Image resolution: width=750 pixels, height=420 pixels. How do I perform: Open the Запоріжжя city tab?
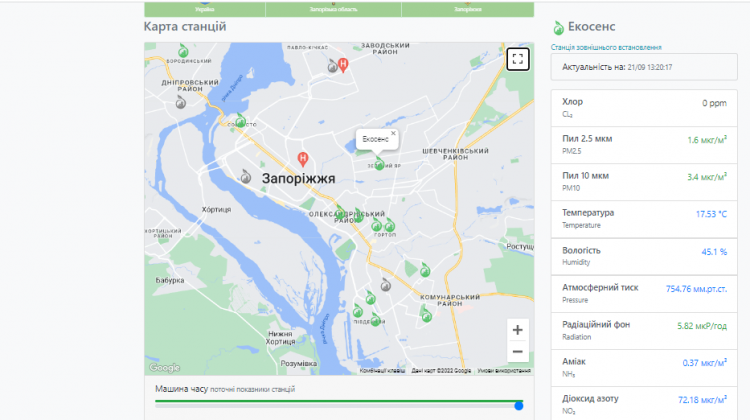[x=467, y=9]
